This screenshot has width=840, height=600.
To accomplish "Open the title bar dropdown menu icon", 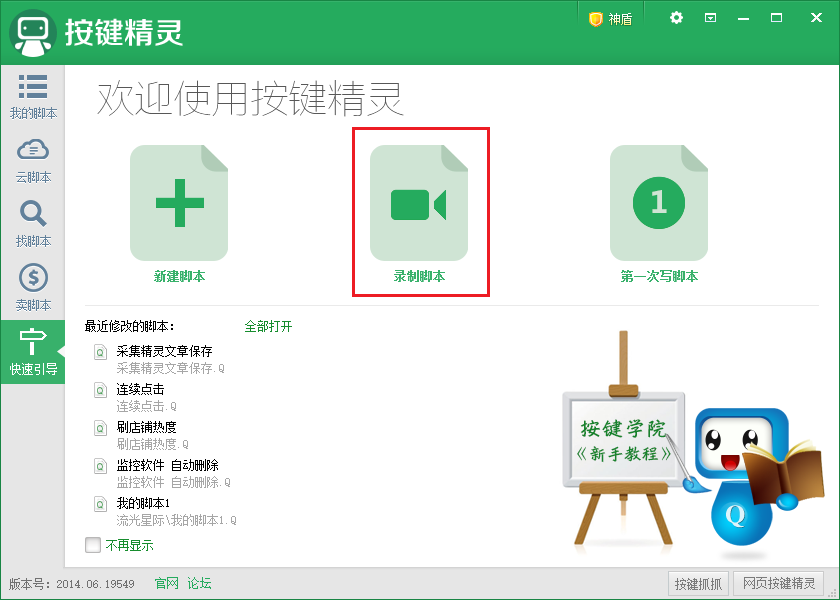I will pyautogui.click(x=710, y=18).
